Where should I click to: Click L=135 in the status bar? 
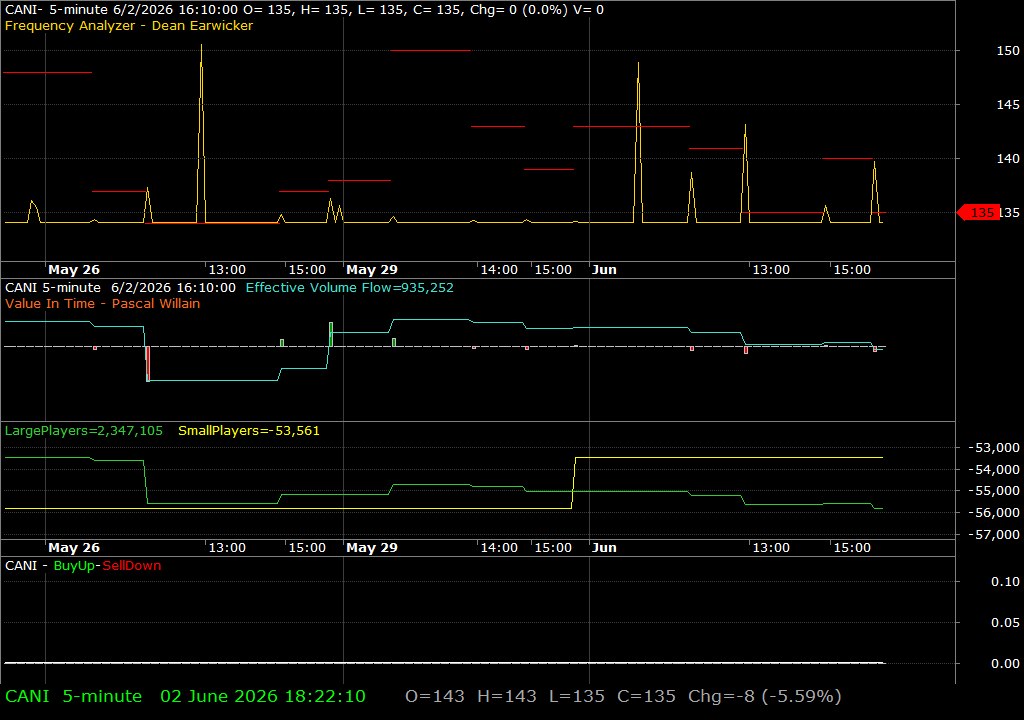[577, 696]
